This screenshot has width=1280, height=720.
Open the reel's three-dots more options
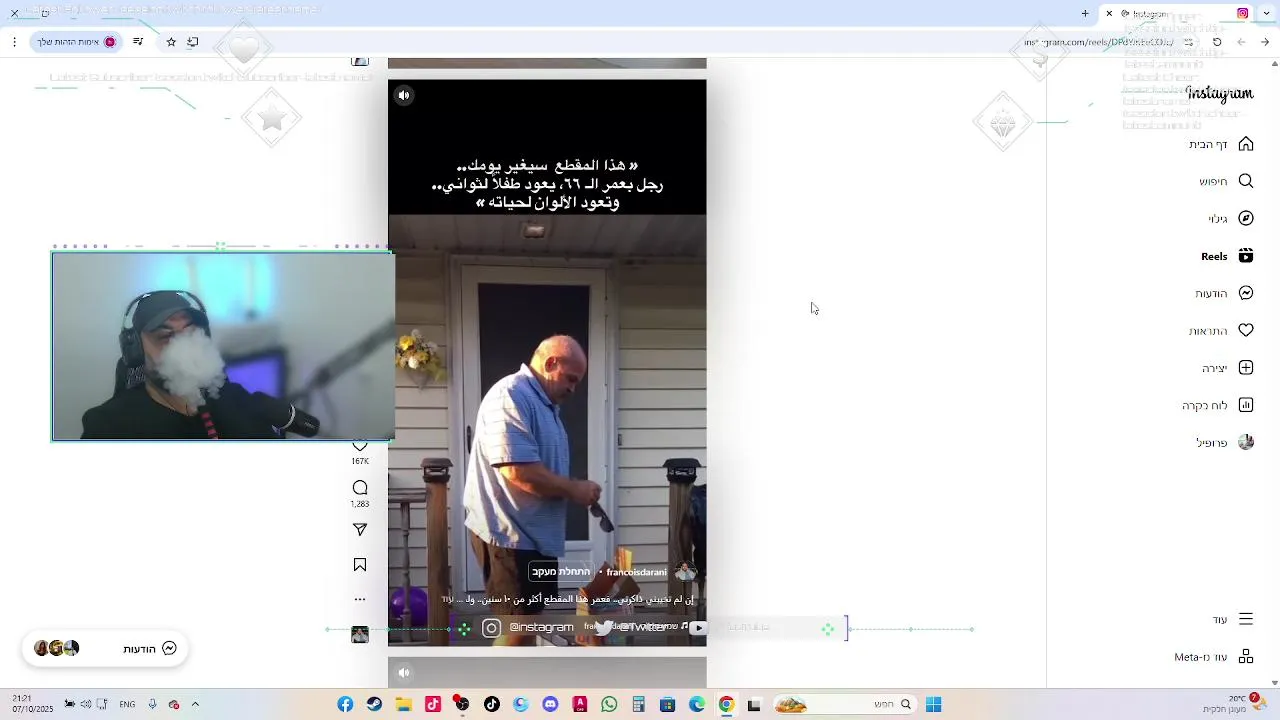coord(360,599)
